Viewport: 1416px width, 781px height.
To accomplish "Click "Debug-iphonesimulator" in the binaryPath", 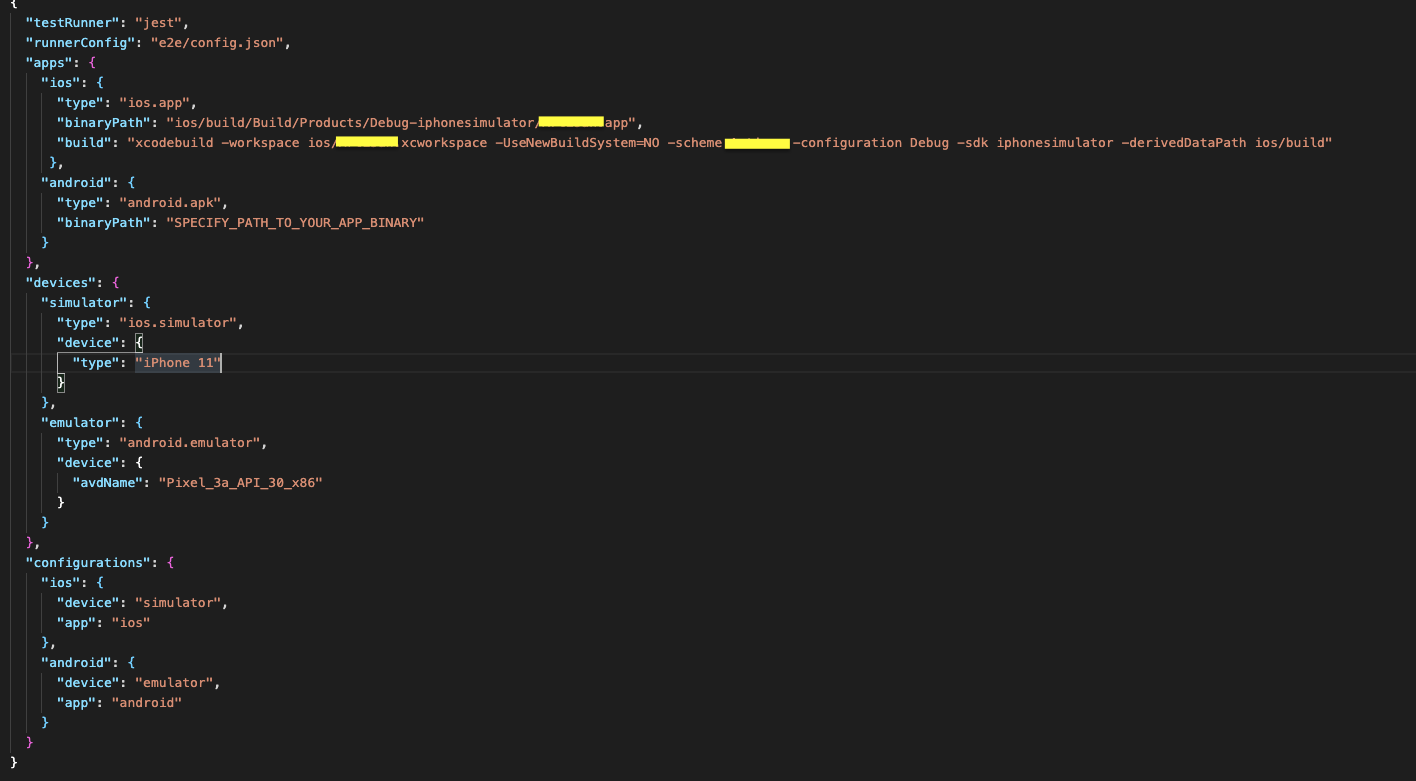I will [454, 122].
